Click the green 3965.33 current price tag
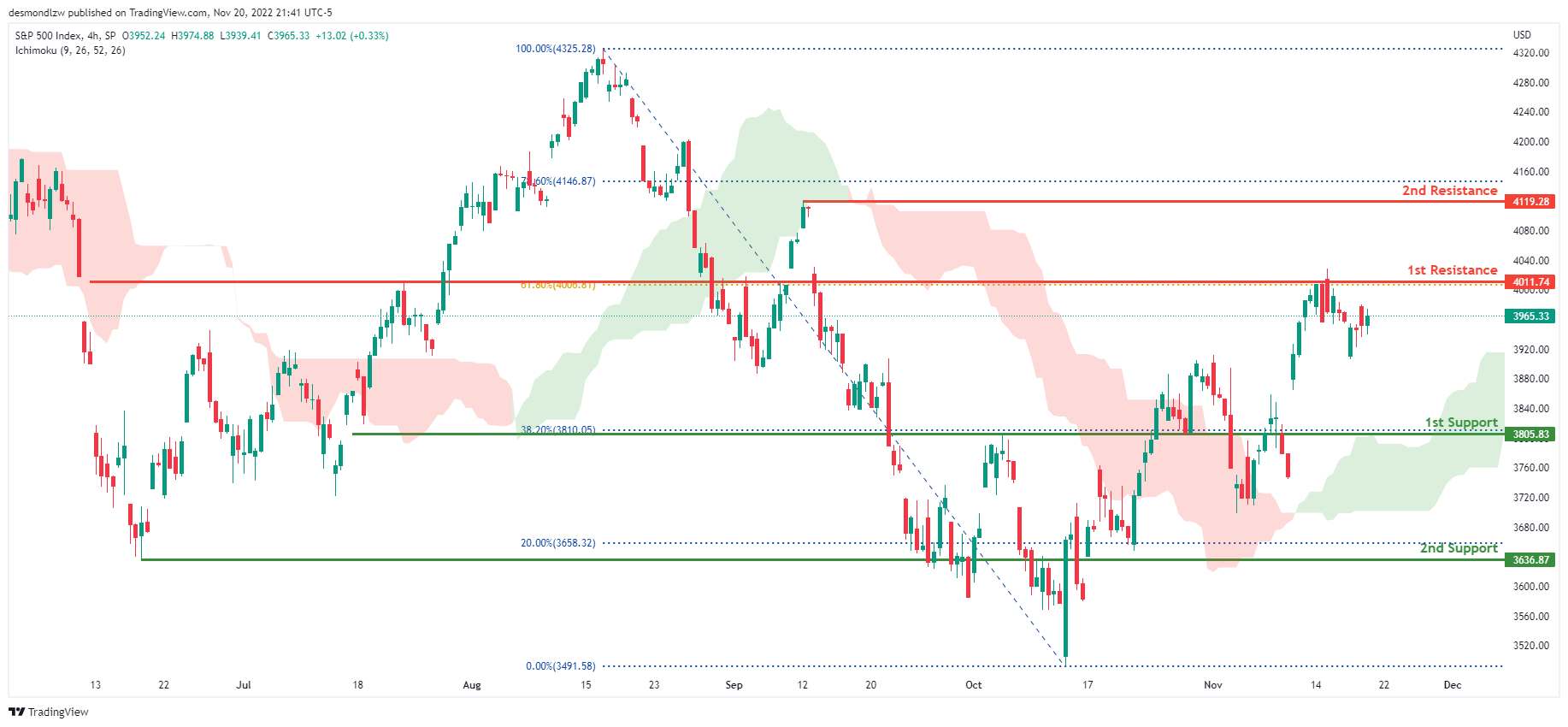Image resolution: width=1568 pixels, height=727 pixels. (x=1530, y=316)
